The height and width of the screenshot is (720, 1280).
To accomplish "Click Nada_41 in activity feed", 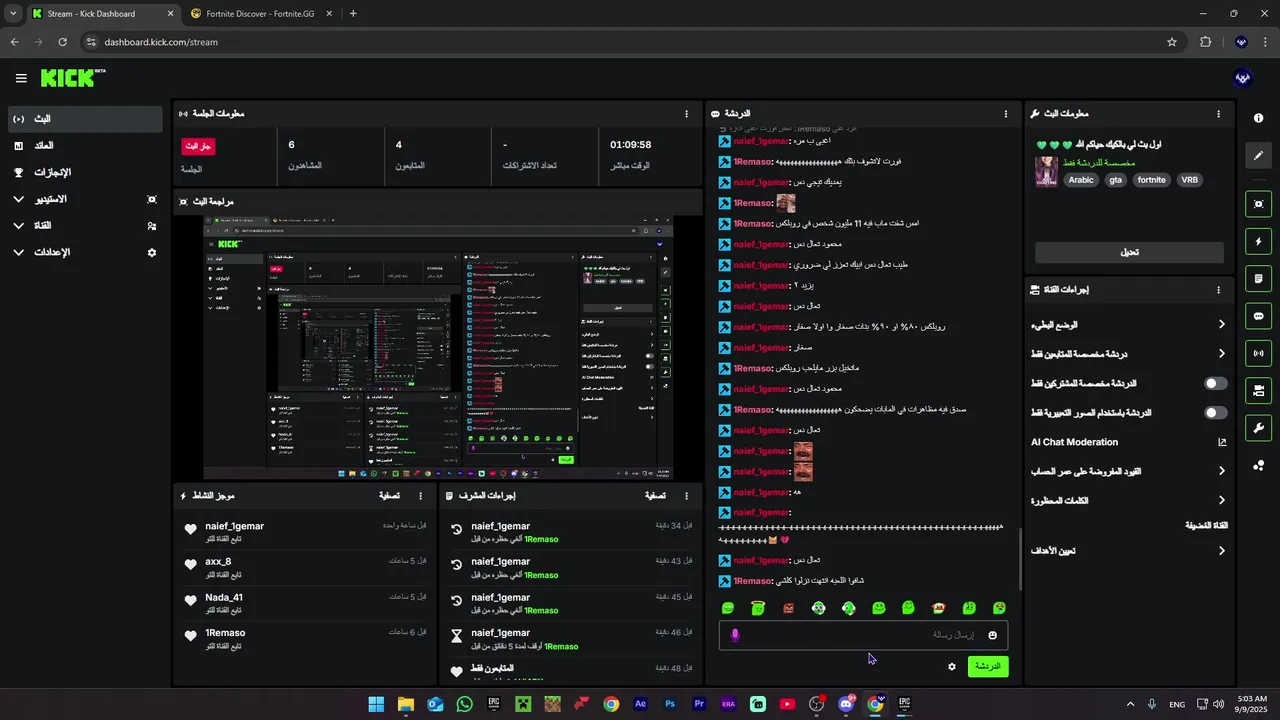I will coord(224,597).
